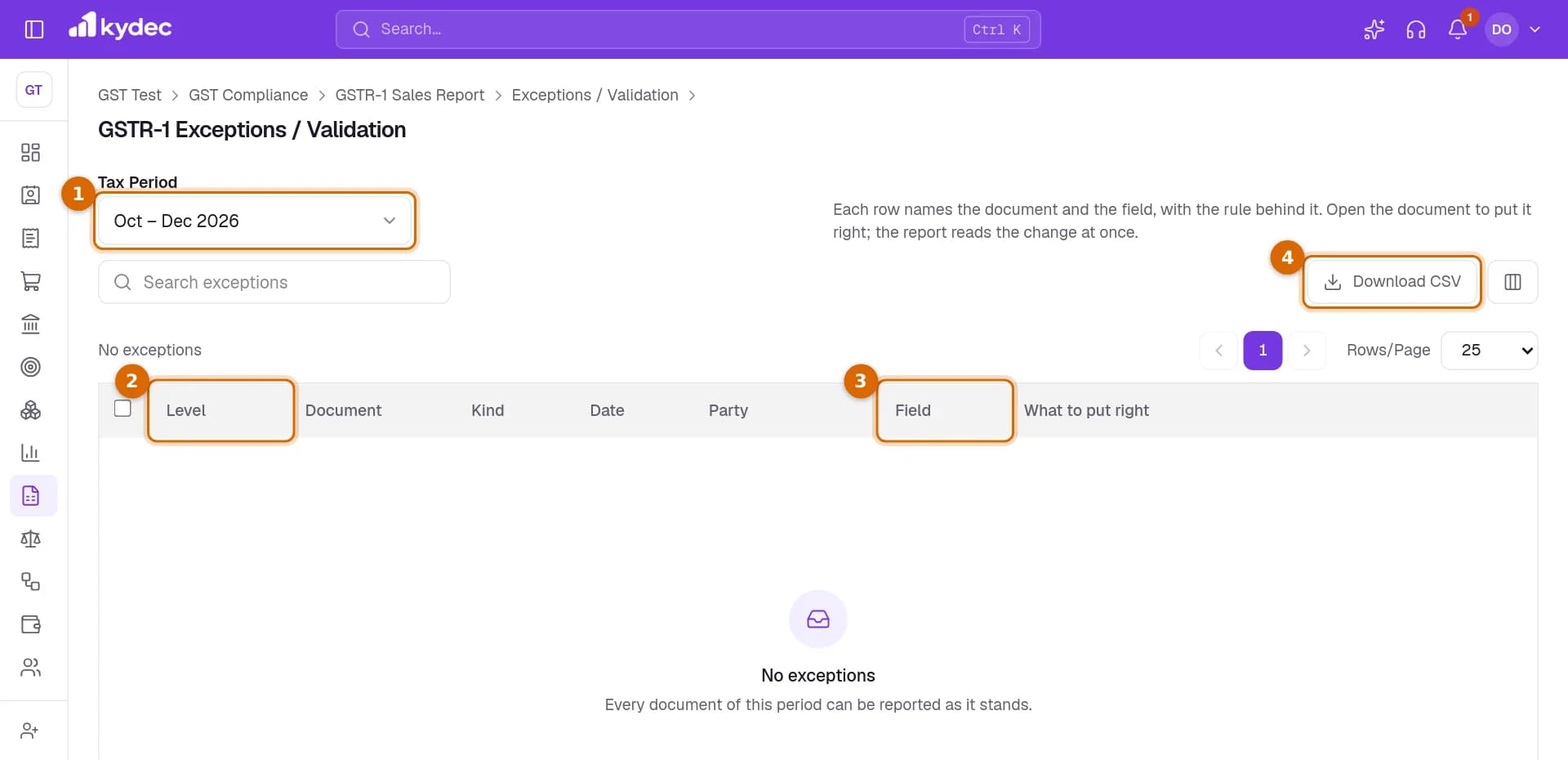The image size is (1568, 760).
Task: Open the column settings icon button
Action: (x=1512, y=282)
